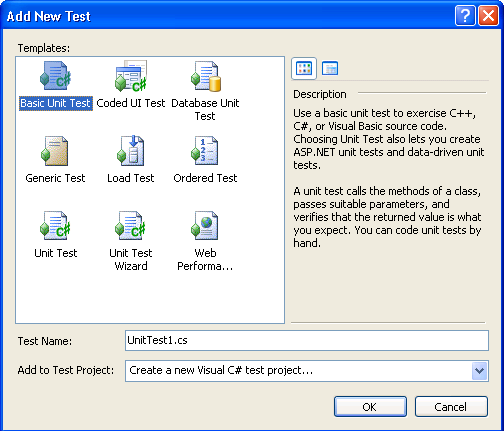The height and width of the screenshot is (431, 504).
Task: Open the Help question mark button
Action: (x=465, y=15)
